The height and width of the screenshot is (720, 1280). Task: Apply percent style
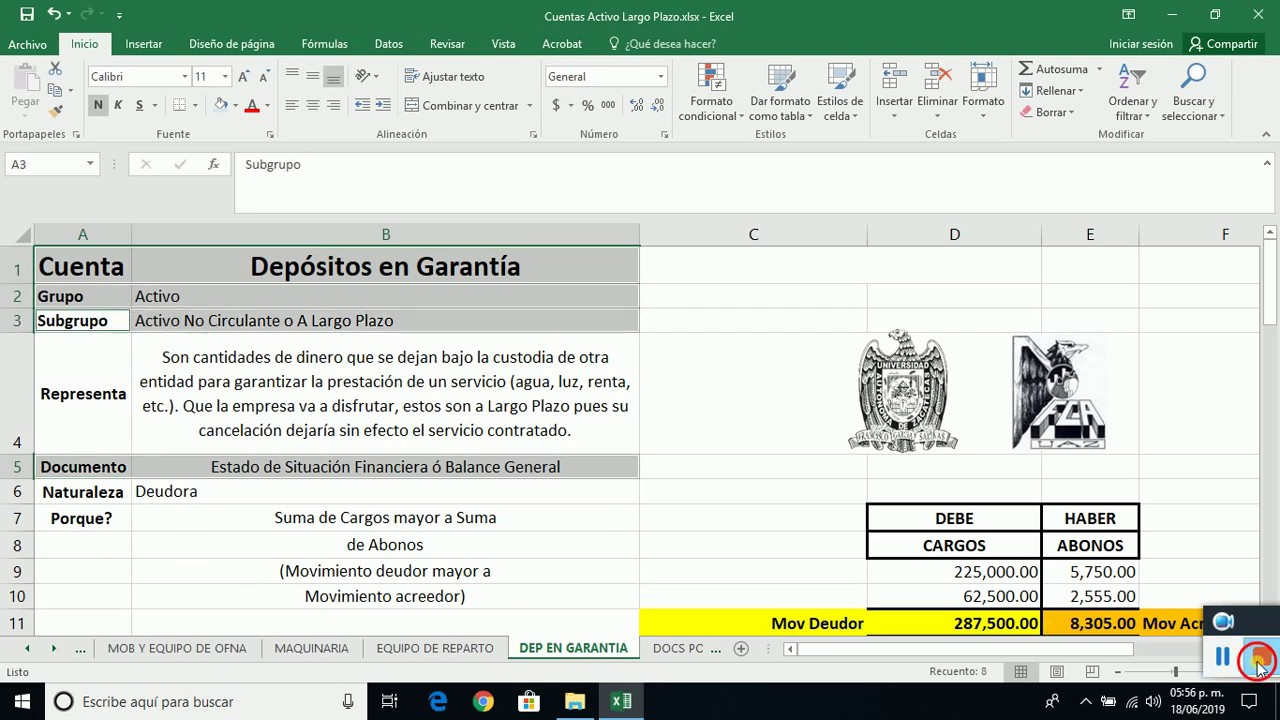click(x=588, y=105)
